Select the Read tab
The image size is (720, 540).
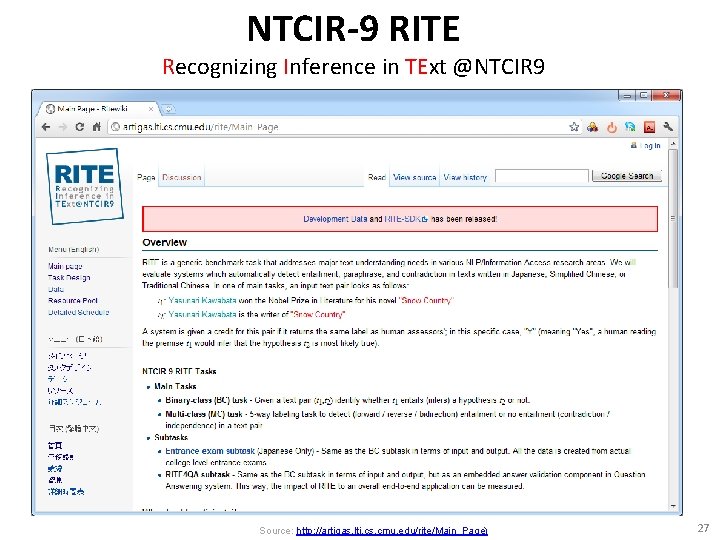point(377,177)
